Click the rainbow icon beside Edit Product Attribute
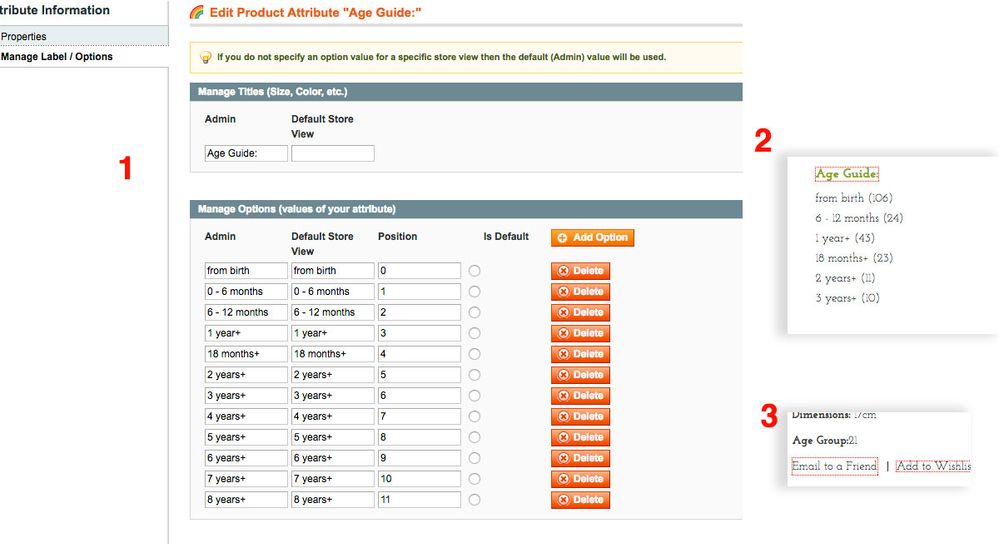 click(x=196, y=13)
